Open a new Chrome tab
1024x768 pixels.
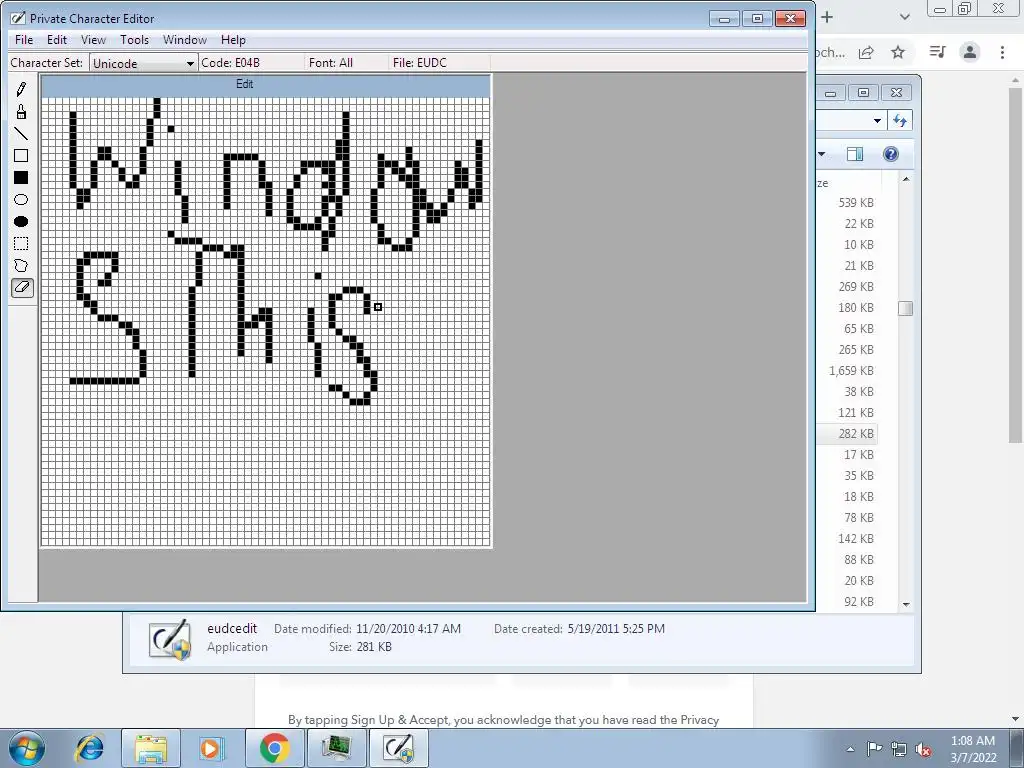[x=827, y=17]
